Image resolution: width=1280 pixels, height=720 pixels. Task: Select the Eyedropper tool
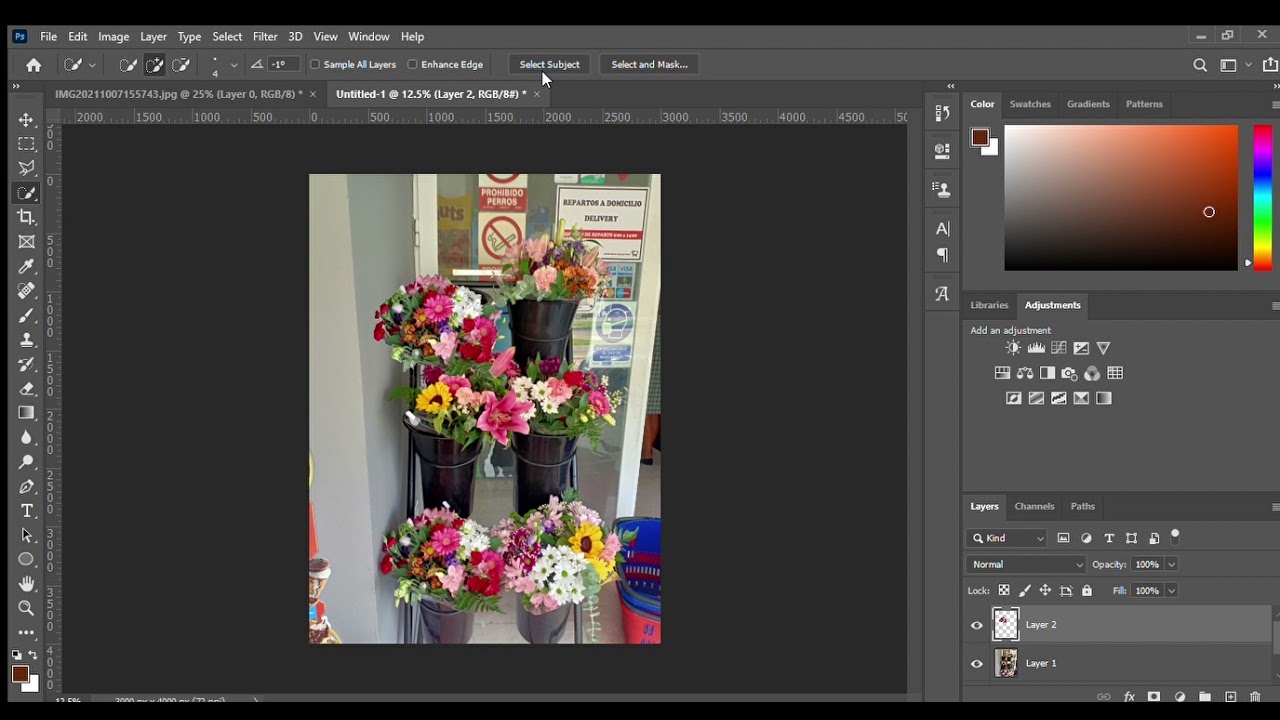point(27,266)
